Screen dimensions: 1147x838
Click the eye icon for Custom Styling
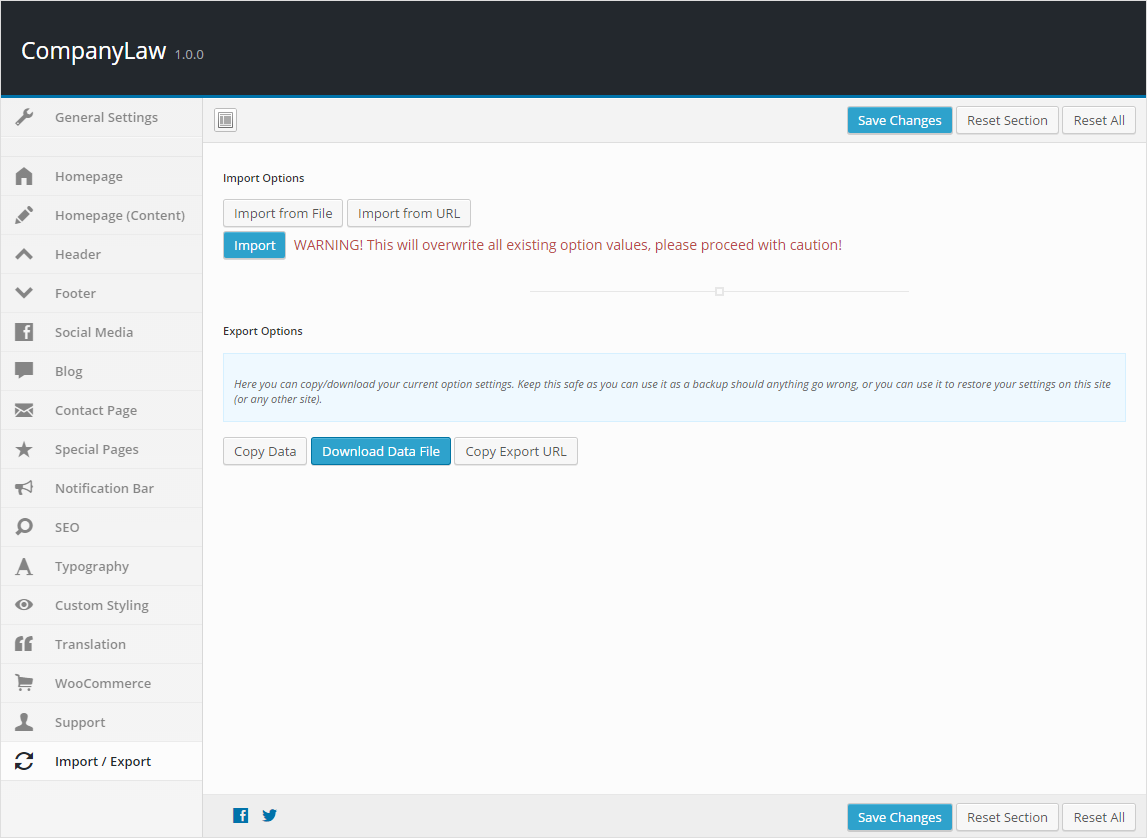[25, 605]
